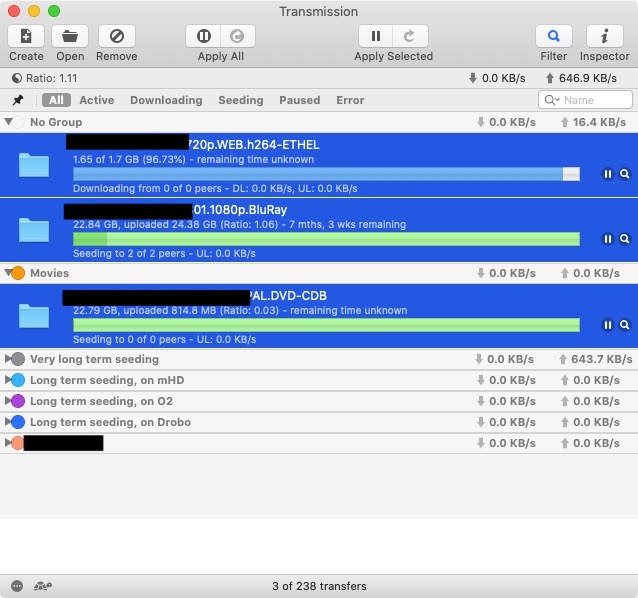
Task: Expand Long term seeding, on O2 group
Action: [7, 401]
